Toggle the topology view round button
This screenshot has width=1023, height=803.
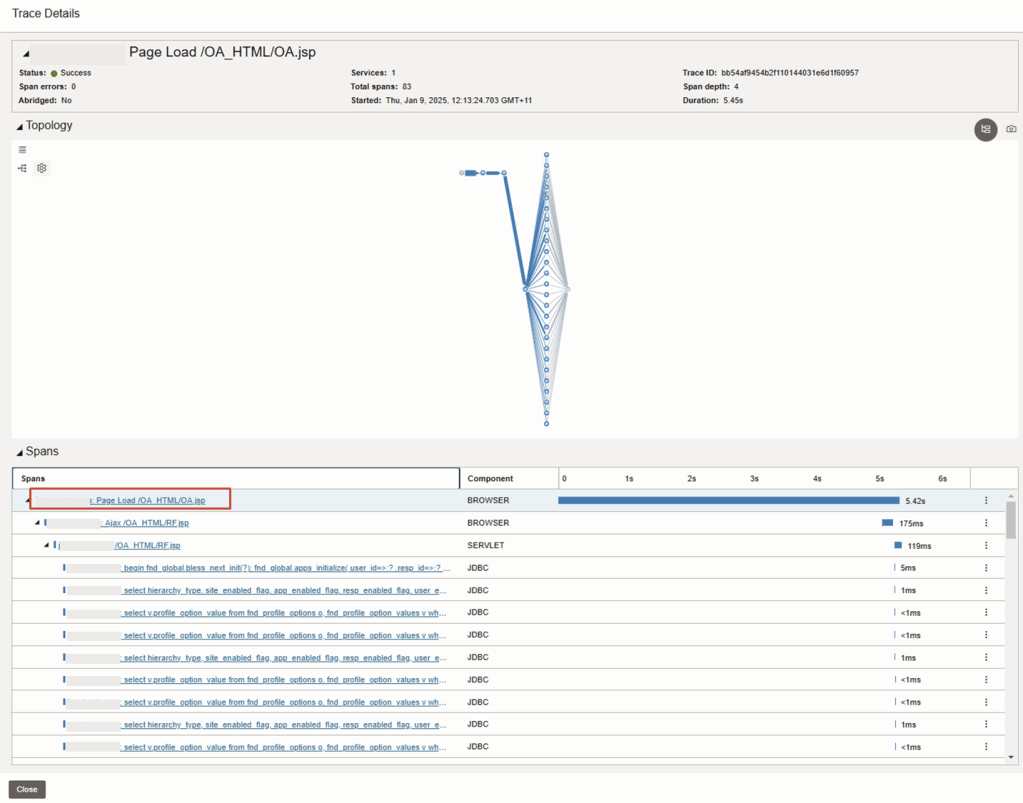click(985, 129)
